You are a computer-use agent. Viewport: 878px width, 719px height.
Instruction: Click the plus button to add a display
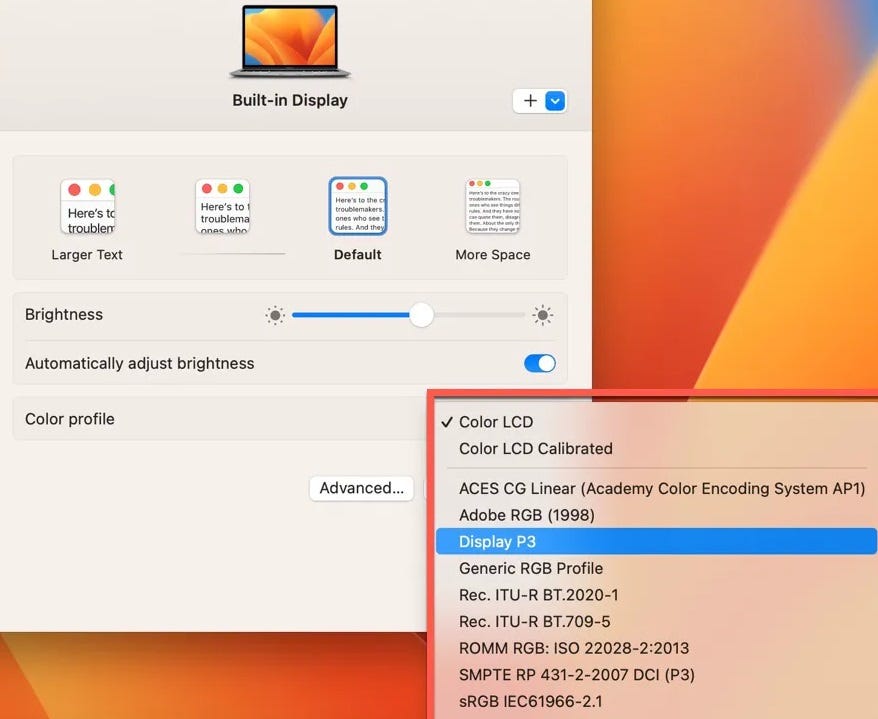[x=528, y=100]
